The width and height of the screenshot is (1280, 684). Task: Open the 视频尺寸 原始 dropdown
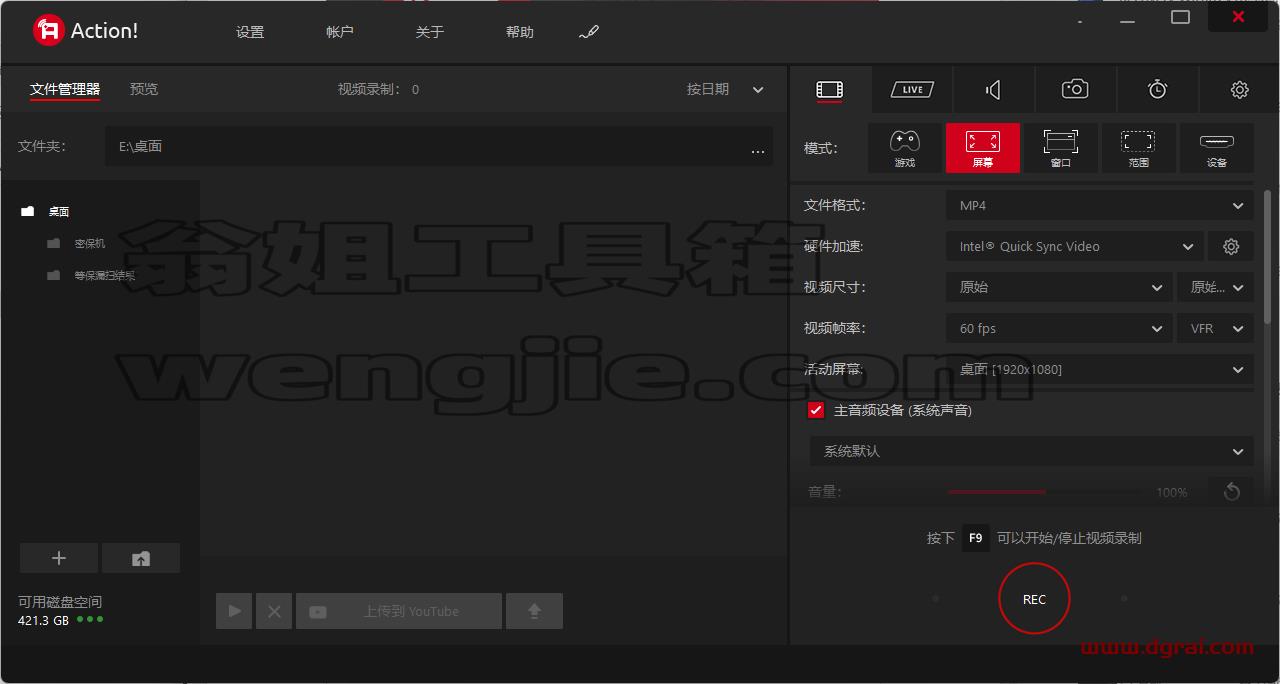1060,287
